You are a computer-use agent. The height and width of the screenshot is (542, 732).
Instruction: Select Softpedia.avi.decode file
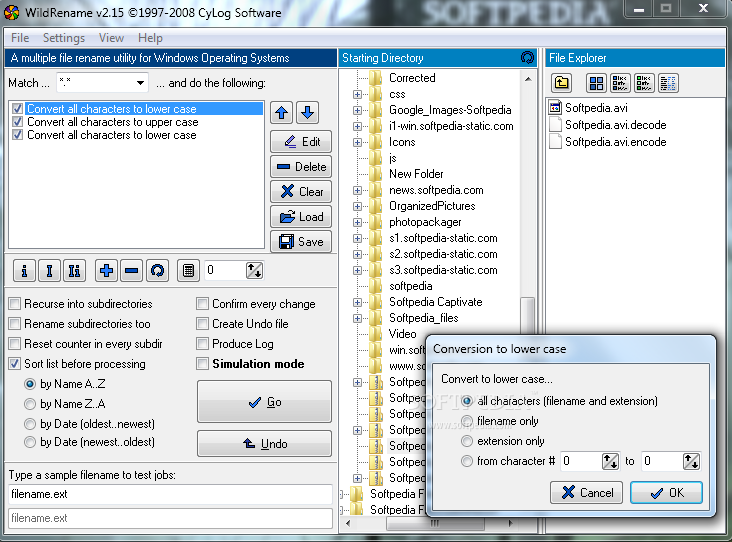(x=608, y=125)
